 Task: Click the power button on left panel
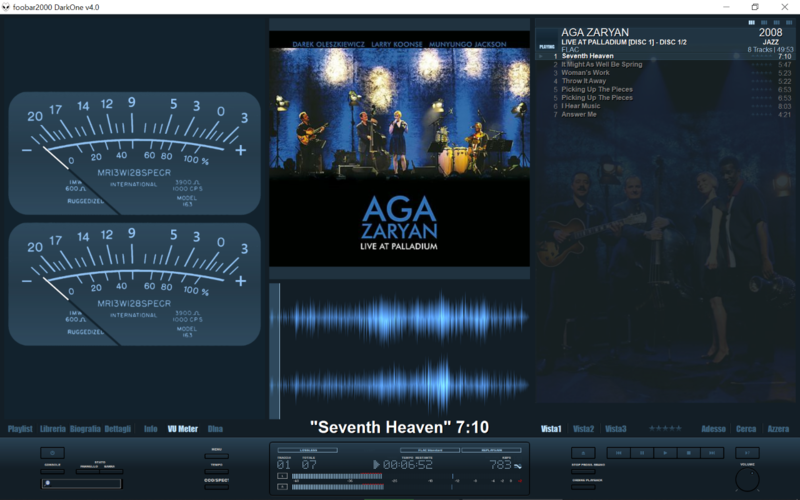point(52,453)
